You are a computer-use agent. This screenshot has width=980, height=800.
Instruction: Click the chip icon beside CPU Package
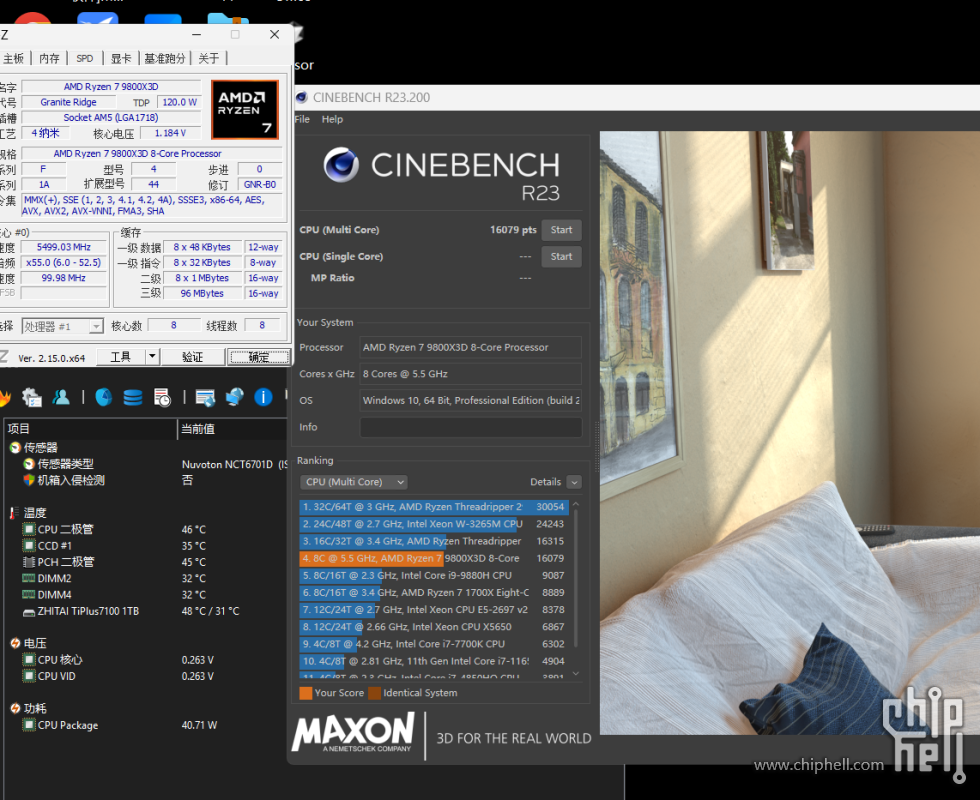(x=29, y=725)
